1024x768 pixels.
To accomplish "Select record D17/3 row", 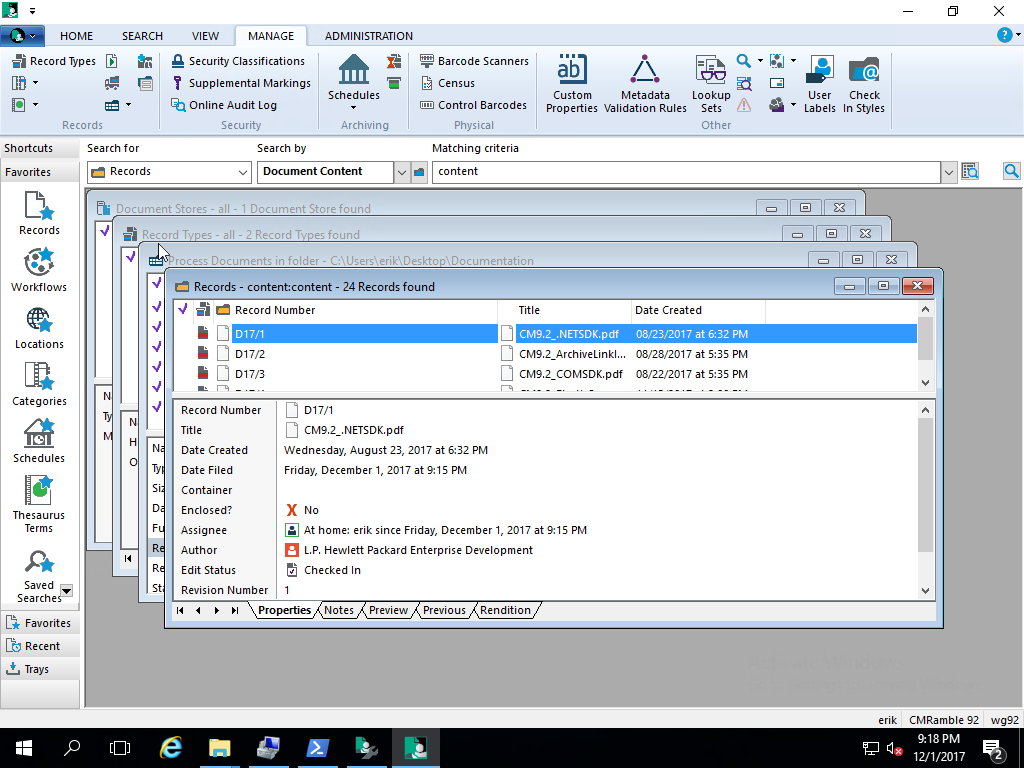I will (545, 374).
